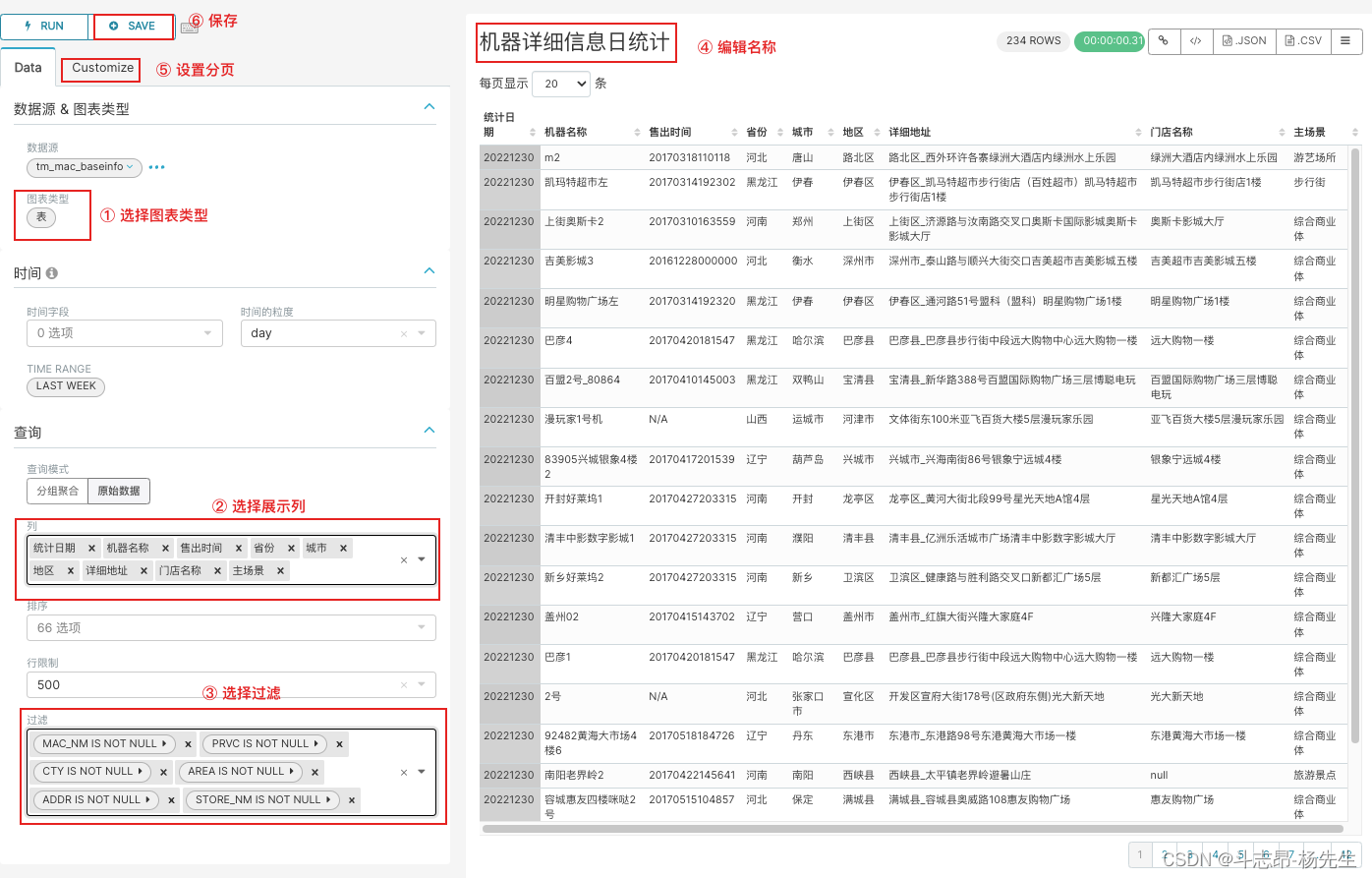Image resolution: width=1372 pixels, height=878 pixels.
Task: Collapse the 查询 section
Action: [x=429, y=430]
